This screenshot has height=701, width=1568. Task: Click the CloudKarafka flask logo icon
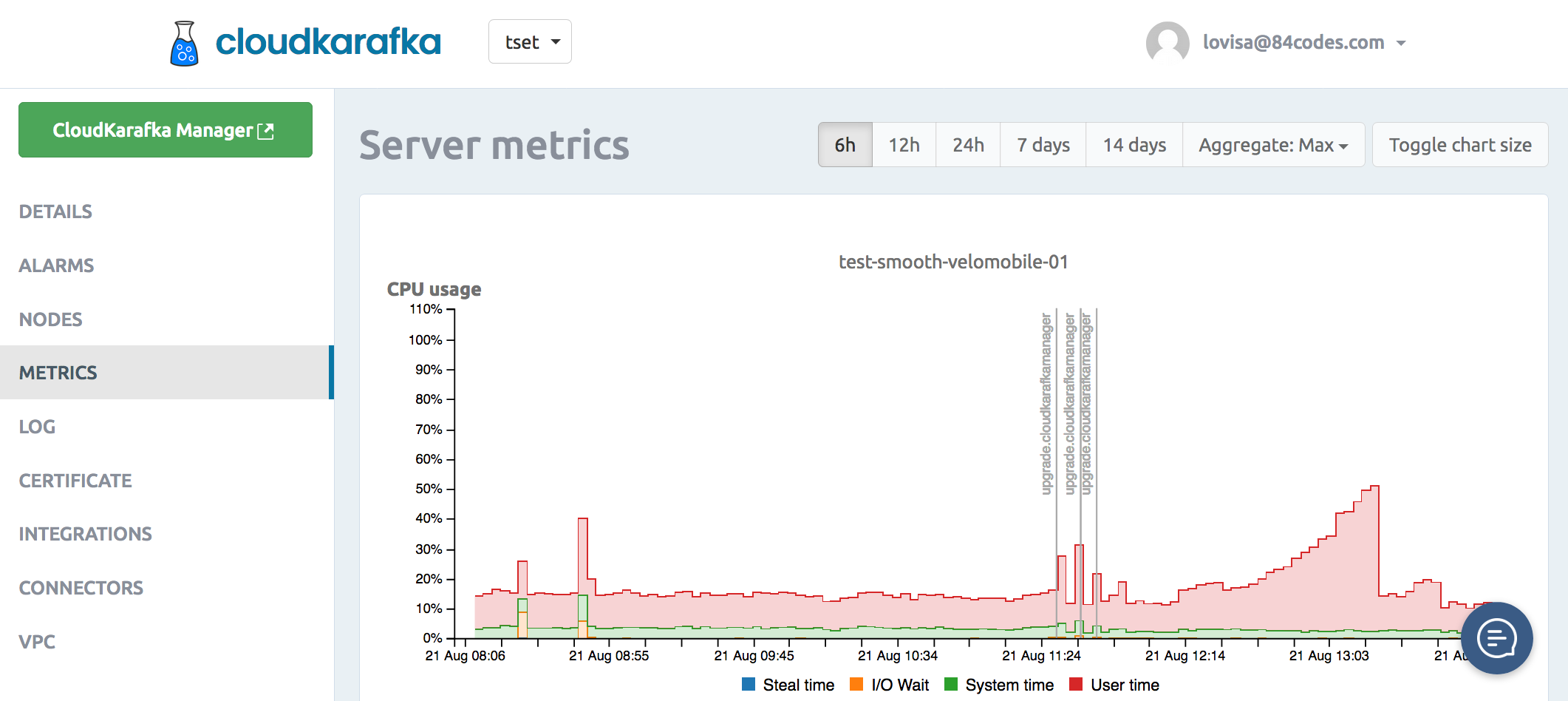tap(184, 44)
